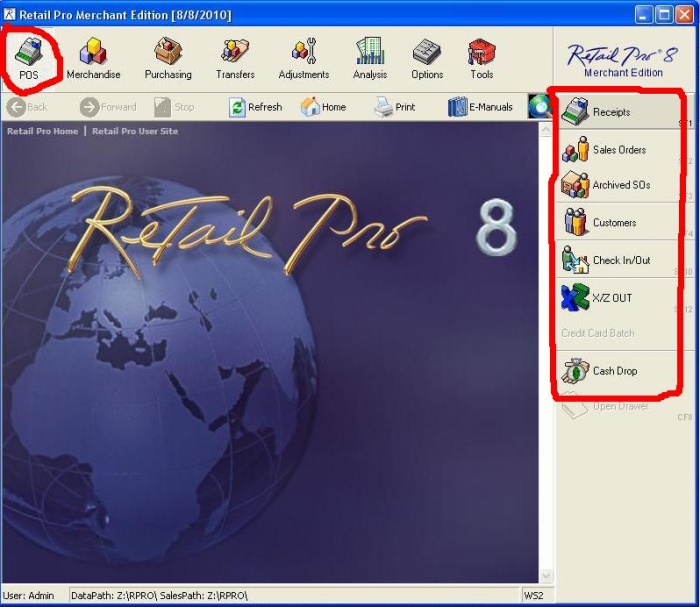Open the Adjustments module
Image resolution: width=700 pixels, height=607 pixels.
pyautogui.click(x=304, y=58)
